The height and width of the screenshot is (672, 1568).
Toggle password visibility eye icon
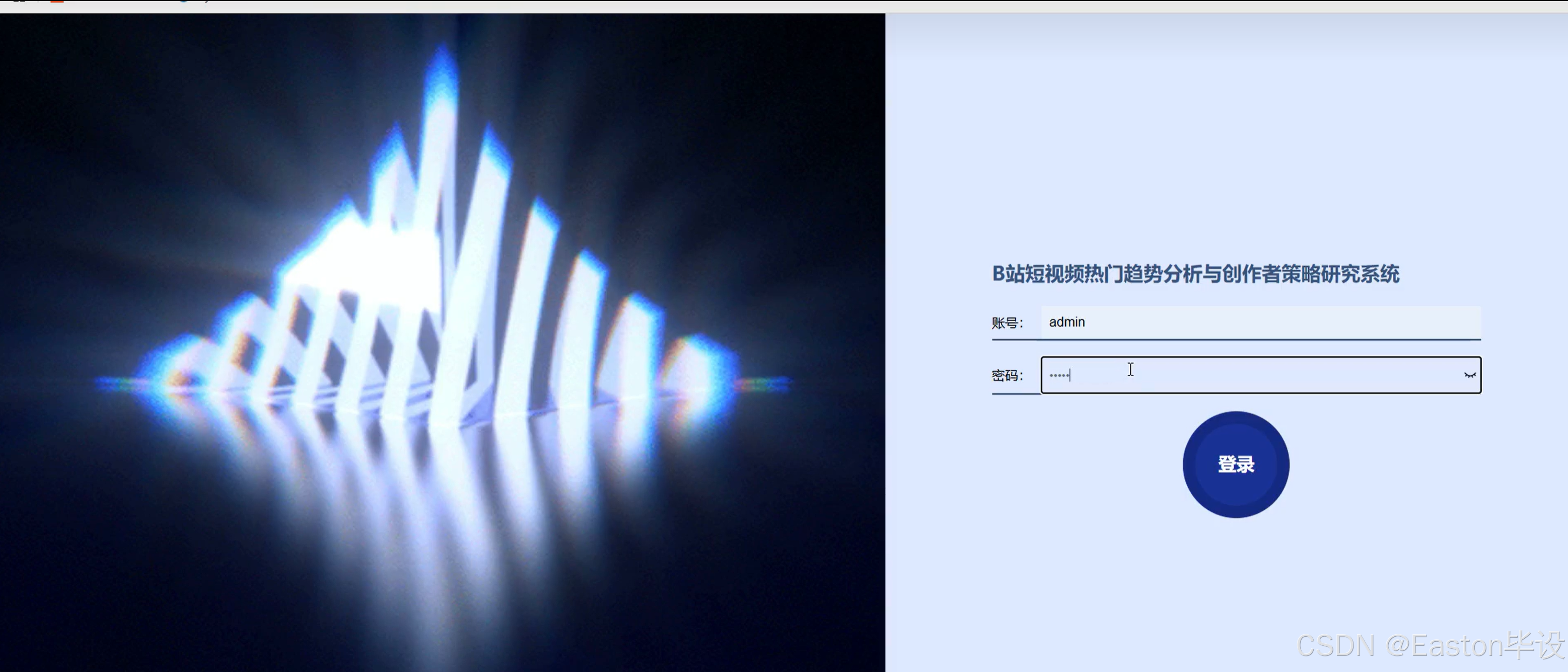pos(1469,375)
